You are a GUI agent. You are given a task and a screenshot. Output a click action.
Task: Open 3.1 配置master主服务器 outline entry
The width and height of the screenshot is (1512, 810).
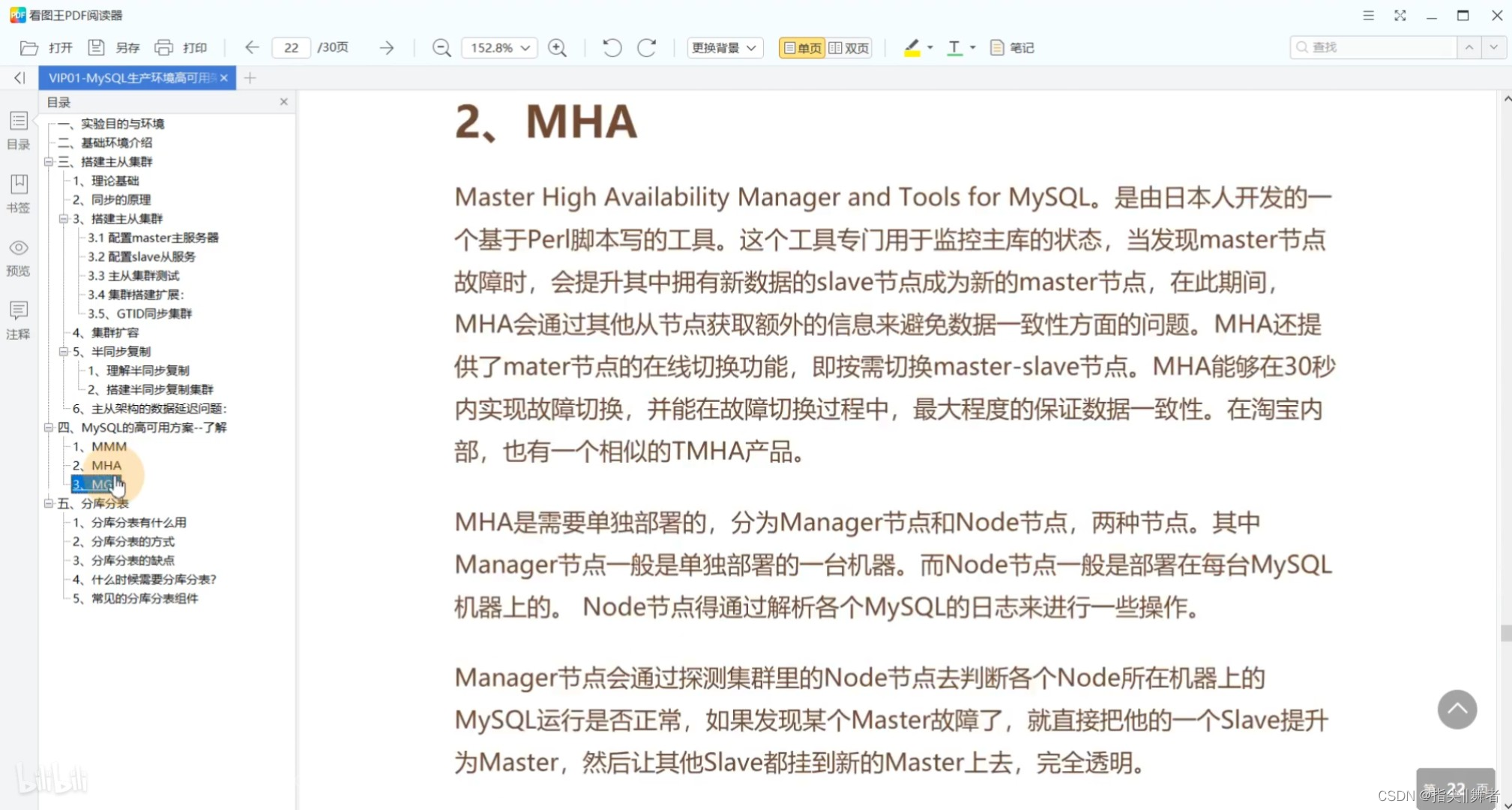(x=153, y=238)
